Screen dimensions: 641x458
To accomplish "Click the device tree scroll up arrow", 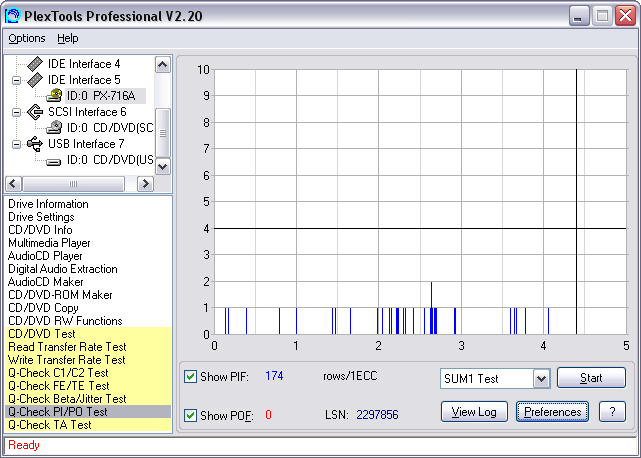I will point(163,65).
